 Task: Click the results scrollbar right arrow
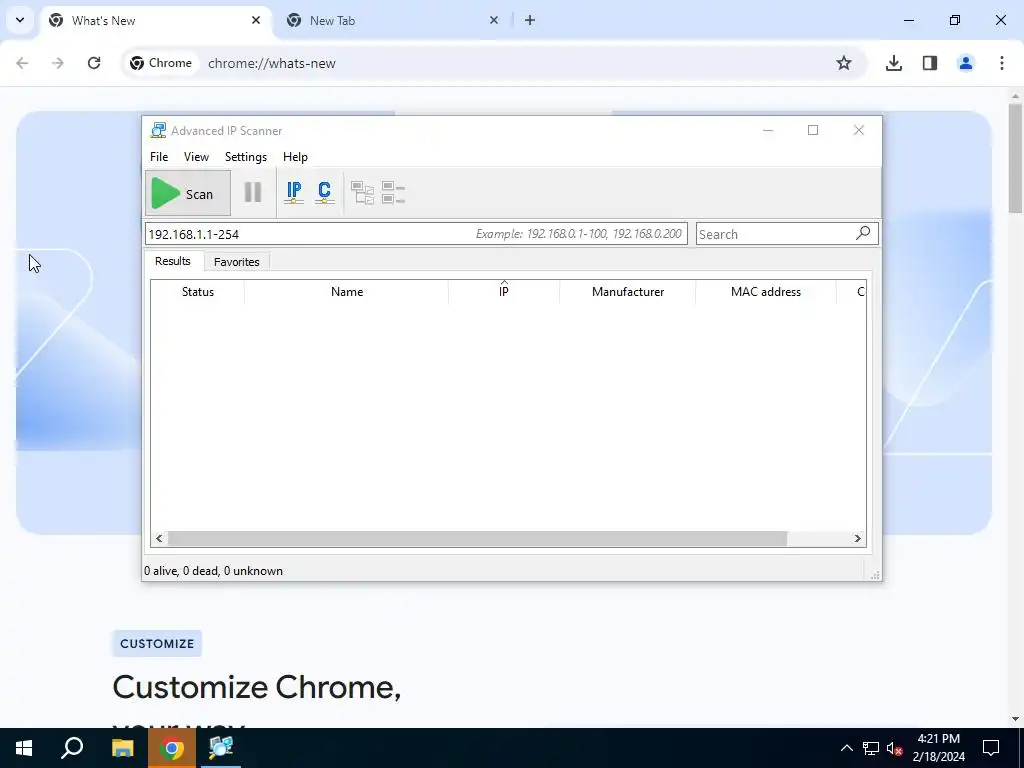[857, 539]
